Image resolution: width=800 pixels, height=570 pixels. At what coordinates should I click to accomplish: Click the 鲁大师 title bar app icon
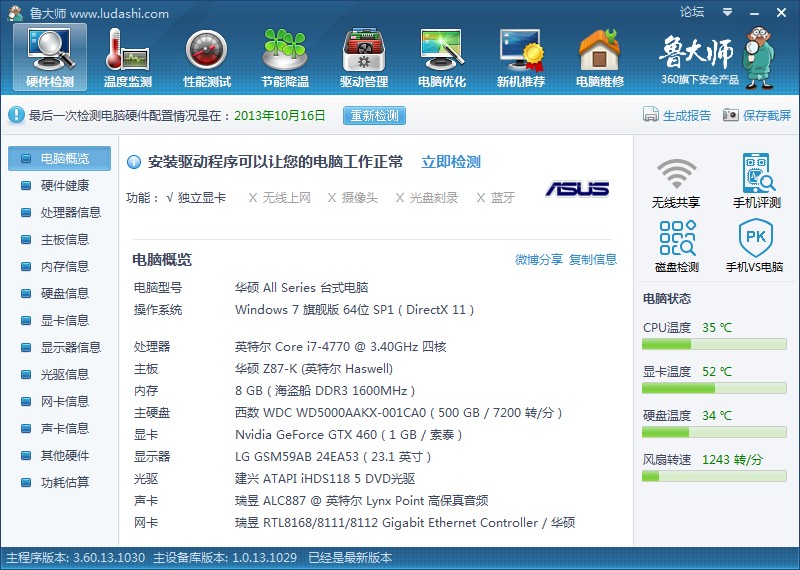point(15,13)
